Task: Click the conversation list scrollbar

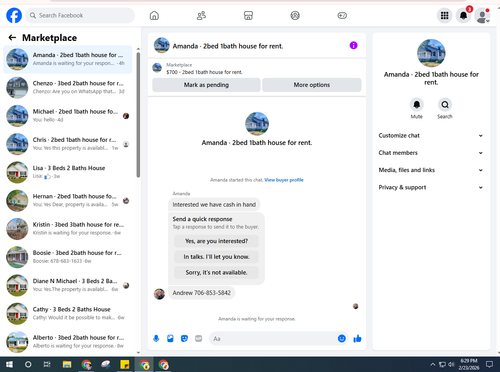Action: click(138, 115)
